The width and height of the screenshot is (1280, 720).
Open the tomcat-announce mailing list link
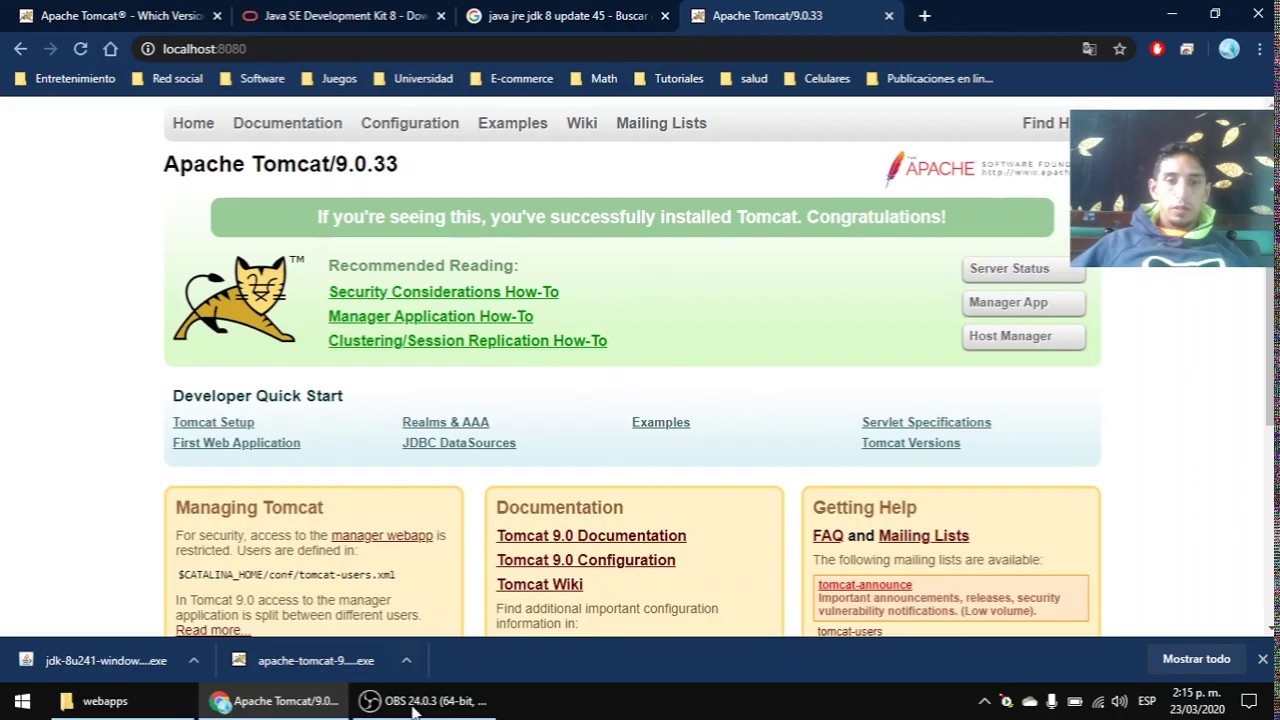865,585
